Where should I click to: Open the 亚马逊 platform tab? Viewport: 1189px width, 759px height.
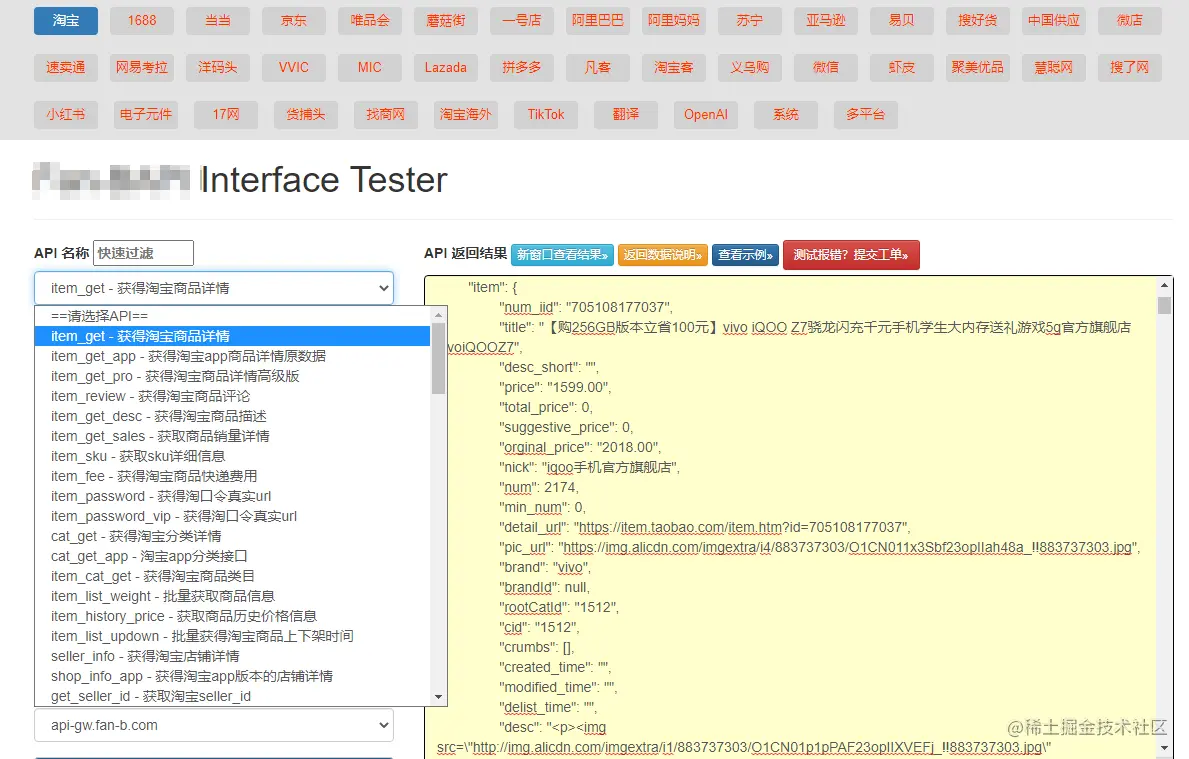826,20
